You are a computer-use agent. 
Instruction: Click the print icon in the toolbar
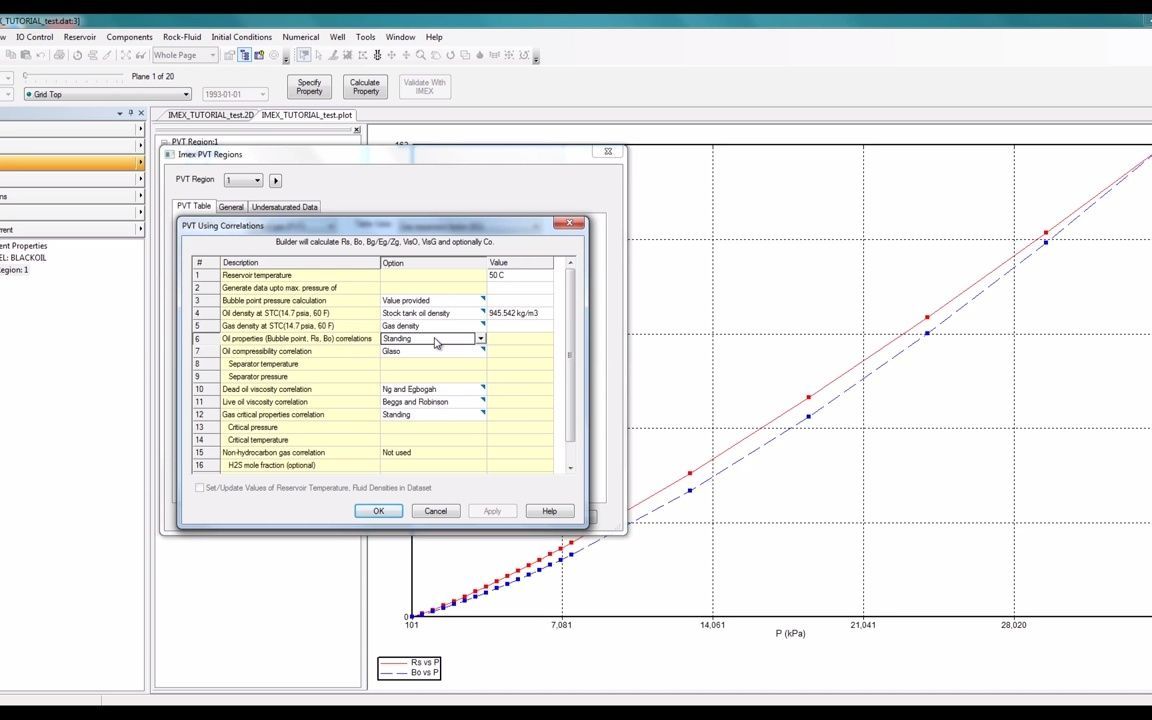pyautogui.click(x=60, y=55)
